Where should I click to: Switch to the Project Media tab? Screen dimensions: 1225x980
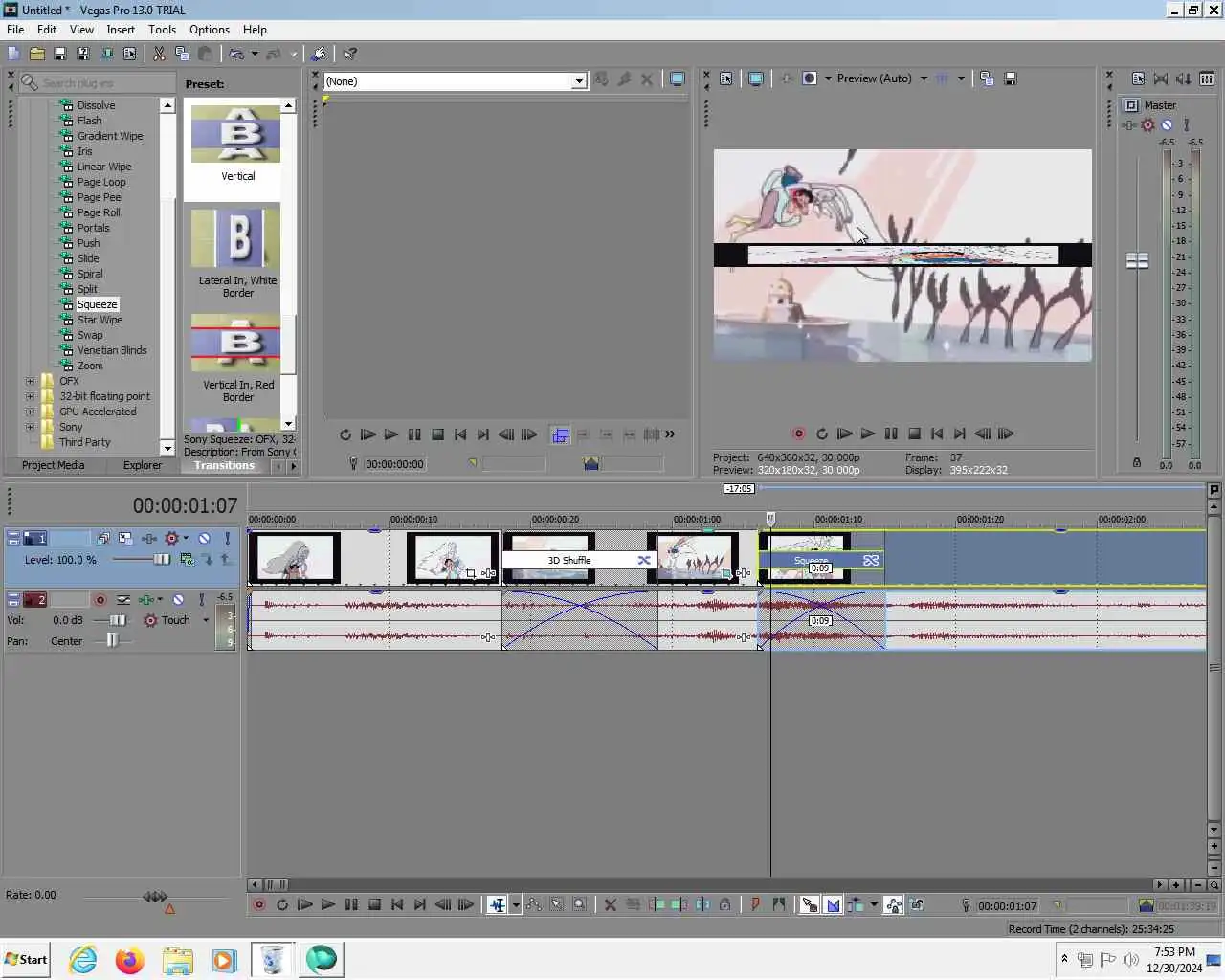[53, 465]
